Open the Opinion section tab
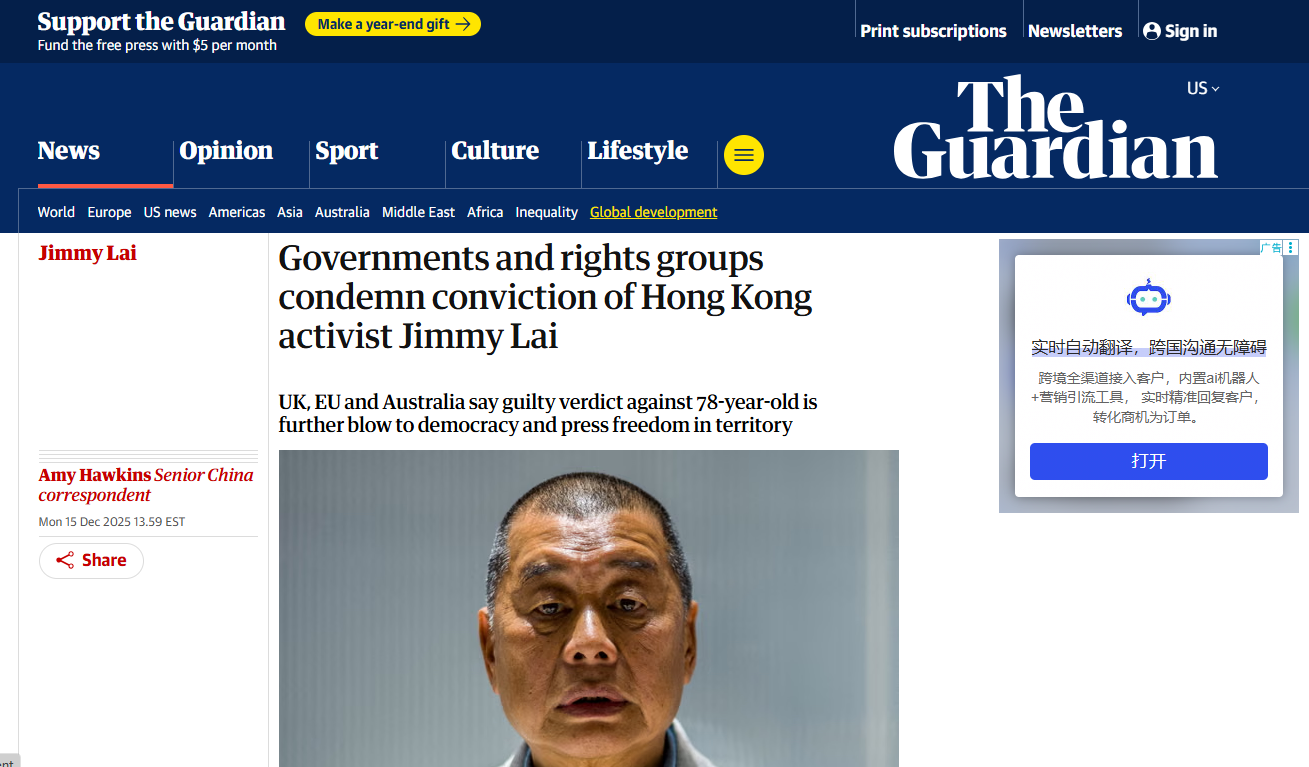Image resolution: width=1309 pixels, height=767 pixels. [226, 151]
